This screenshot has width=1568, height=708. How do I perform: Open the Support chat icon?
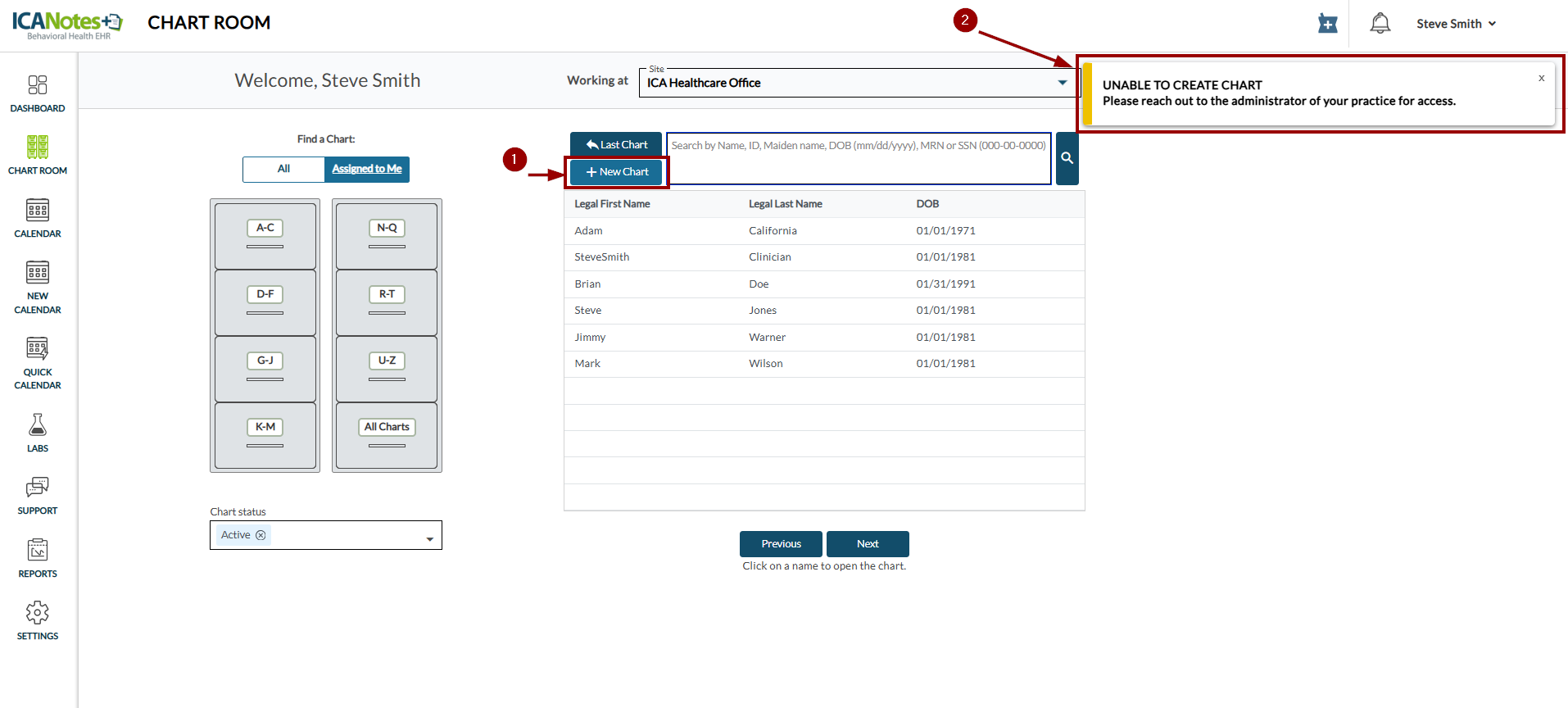coord(38,488)
